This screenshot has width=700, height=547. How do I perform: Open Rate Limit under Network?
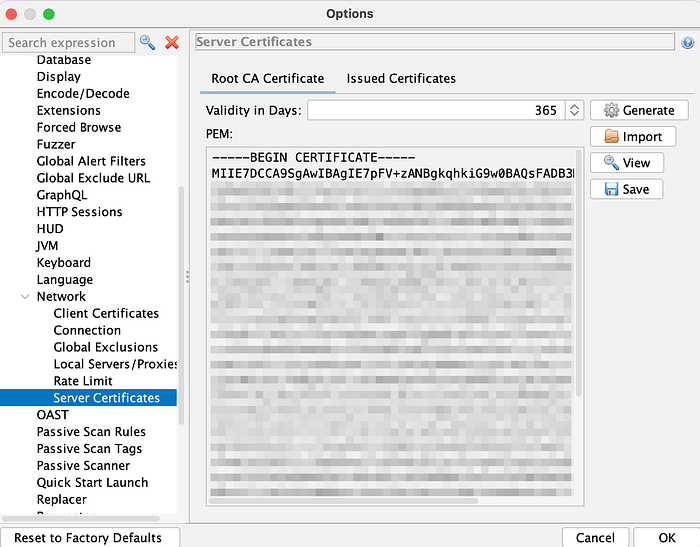83,381
